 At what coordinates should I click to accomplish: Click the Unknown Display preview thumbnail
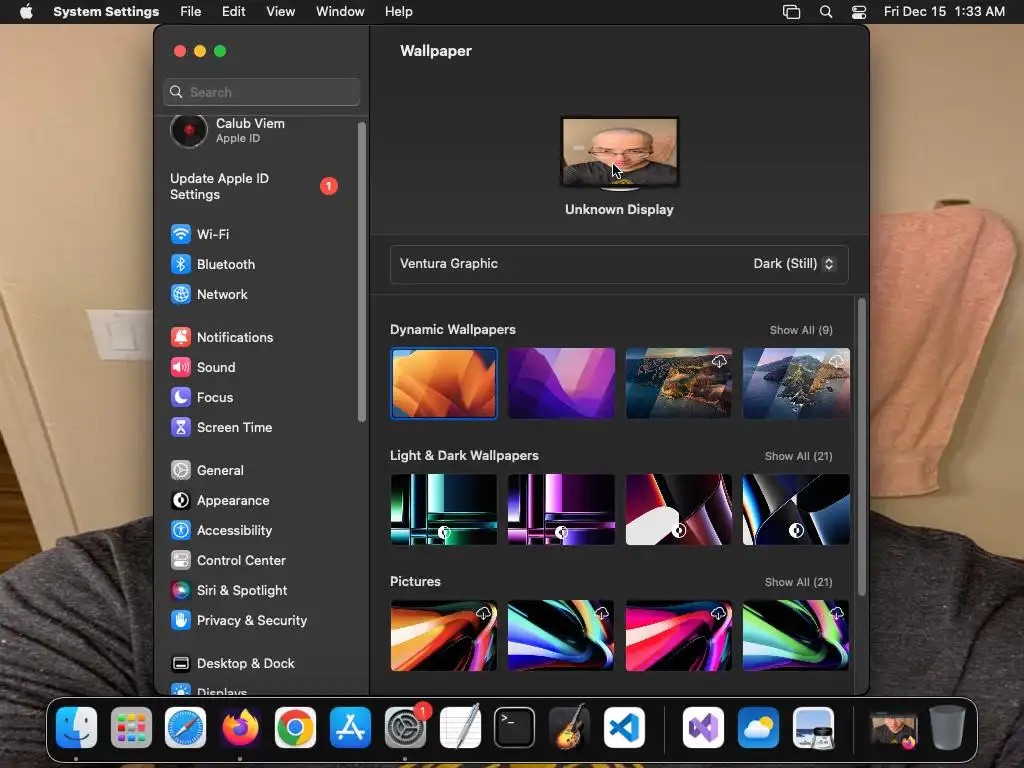pos(619,153)
